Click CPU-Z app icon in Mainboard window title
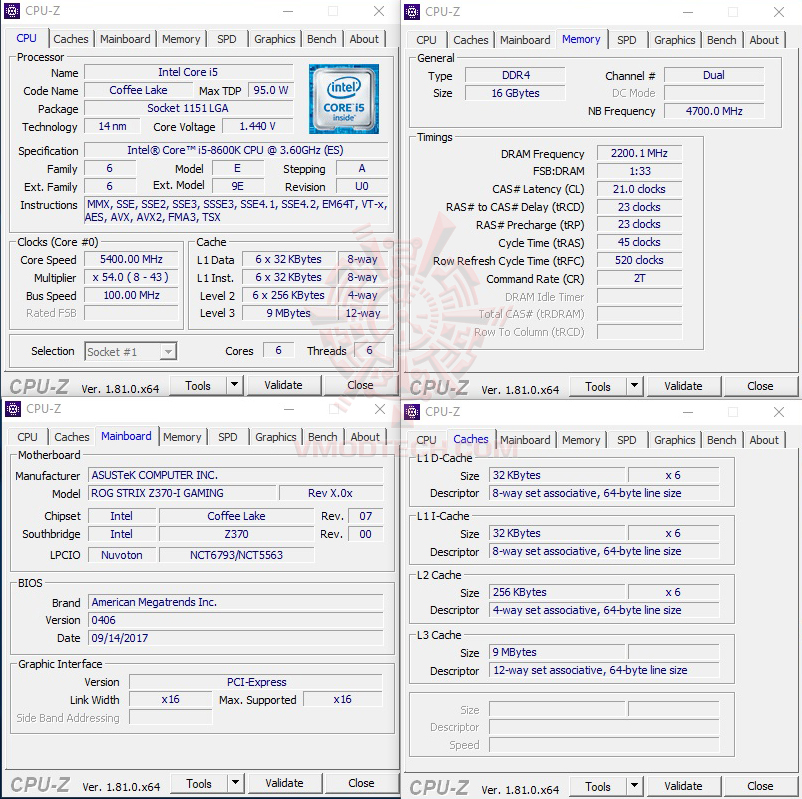 tap(13, 409)
